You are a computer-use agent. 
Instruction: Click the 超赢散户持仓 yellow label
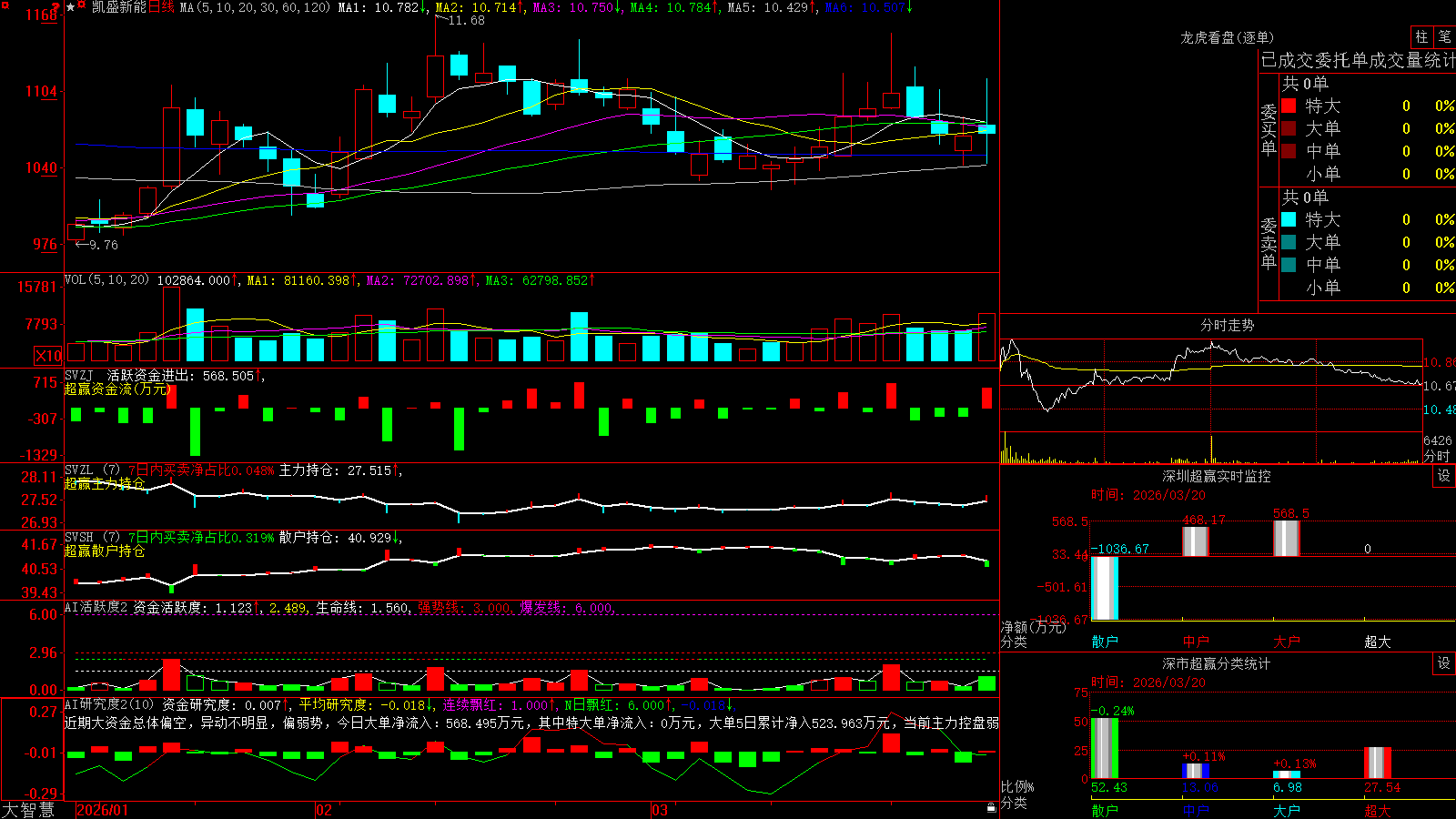(105, 551)
